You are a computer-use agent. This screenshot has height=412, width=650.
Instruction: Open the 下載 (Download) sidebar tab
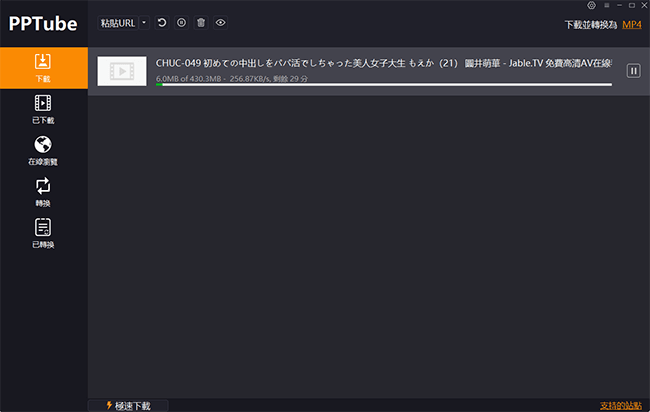tap(43, 66)
